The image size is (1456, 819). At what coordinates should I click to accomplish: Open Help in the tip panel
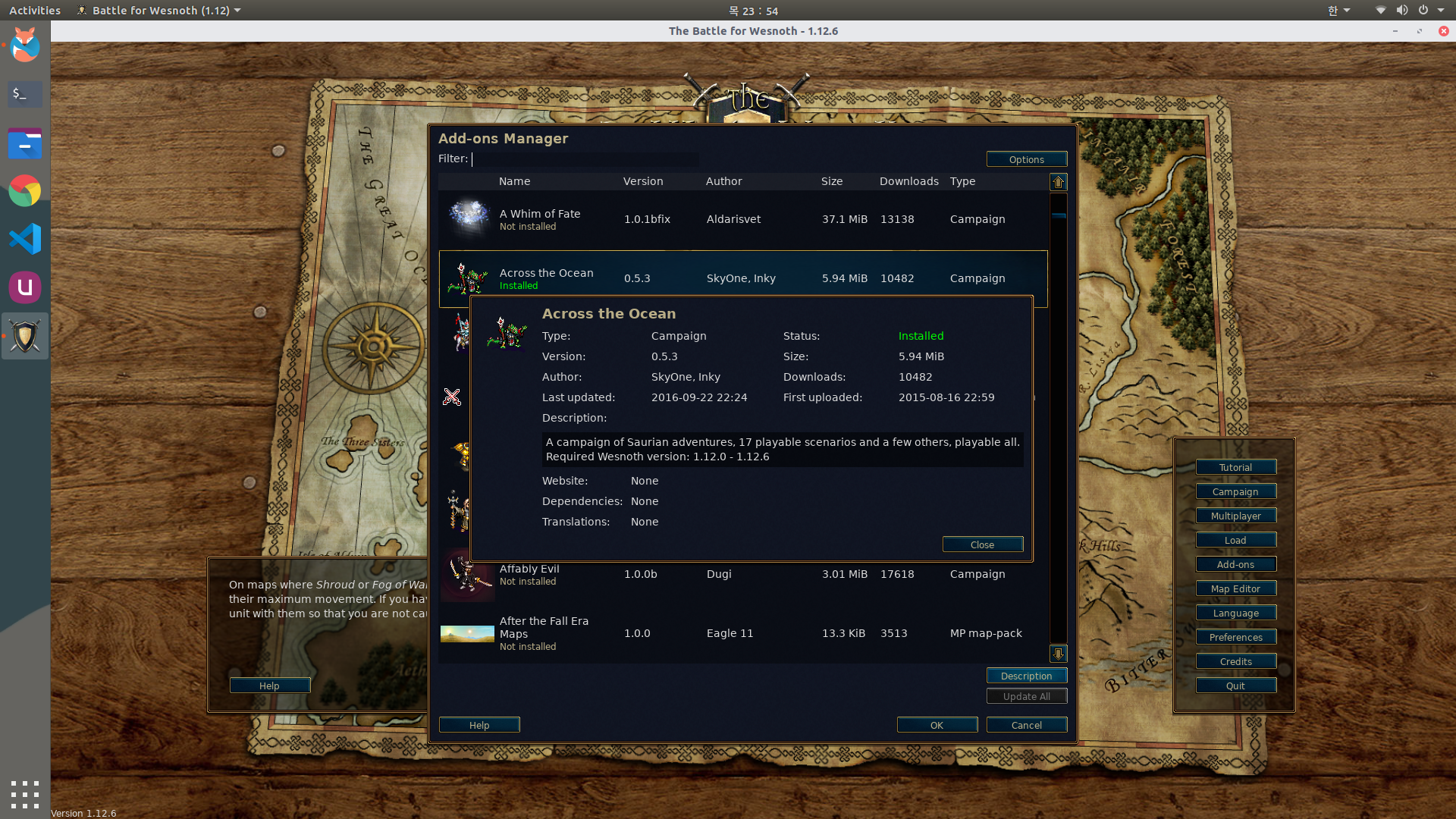[269, 686]
